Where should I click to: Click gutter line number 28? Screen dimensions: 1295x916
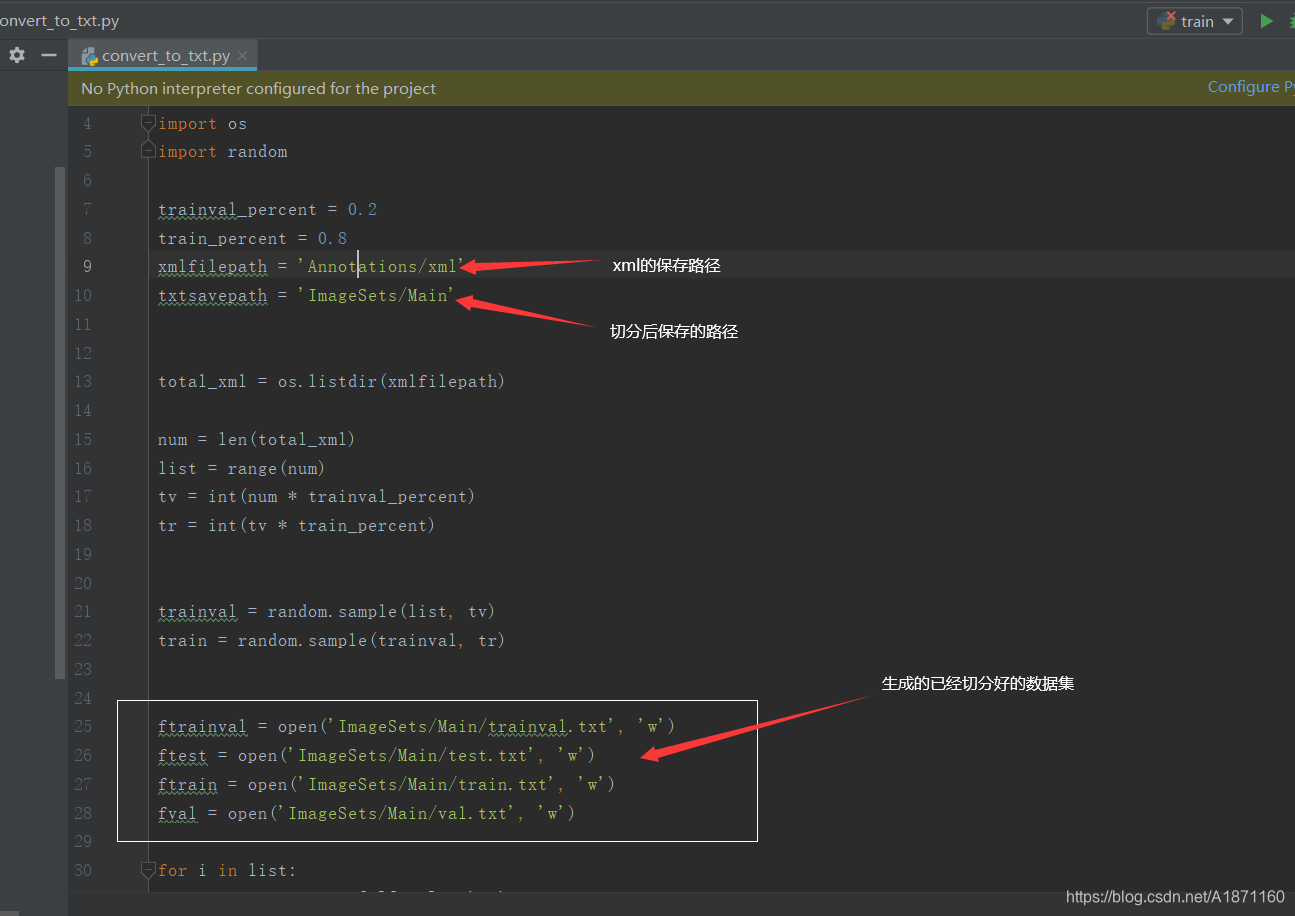tap(82, 813)
